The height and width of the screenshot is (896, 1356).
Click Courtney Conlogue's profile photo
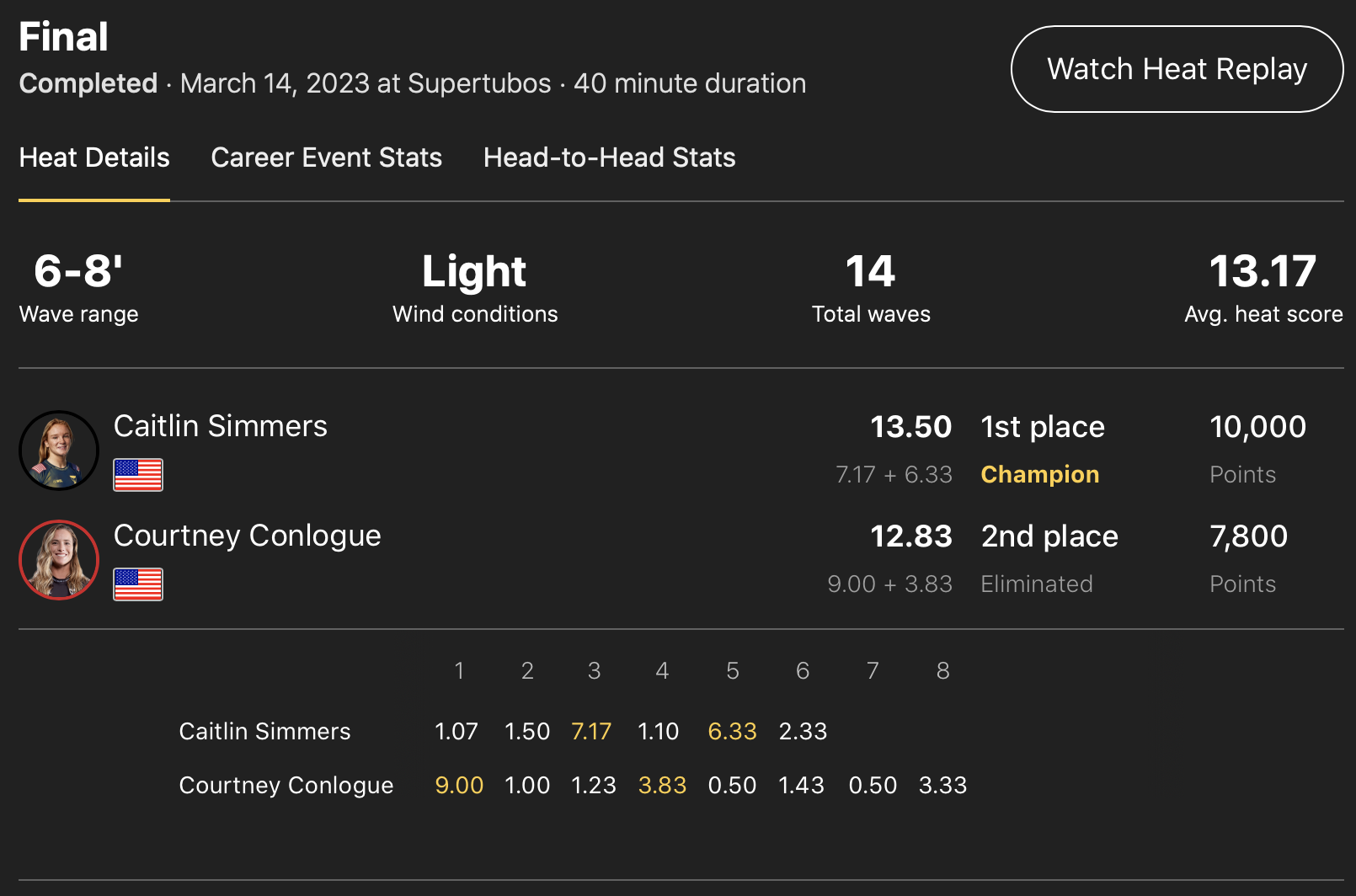[59, 560]
